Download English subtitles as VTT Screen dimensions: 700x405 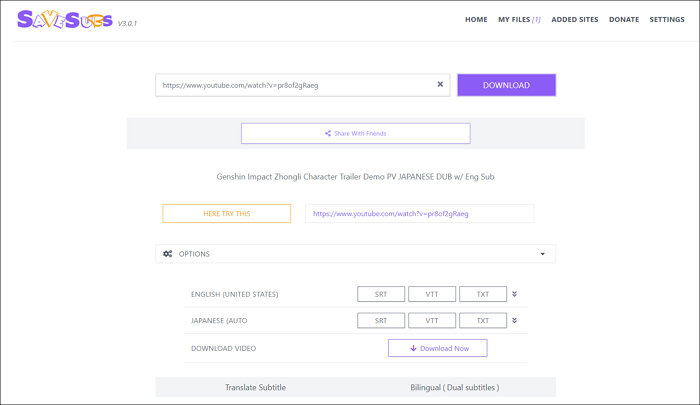[x=432, y=294]
